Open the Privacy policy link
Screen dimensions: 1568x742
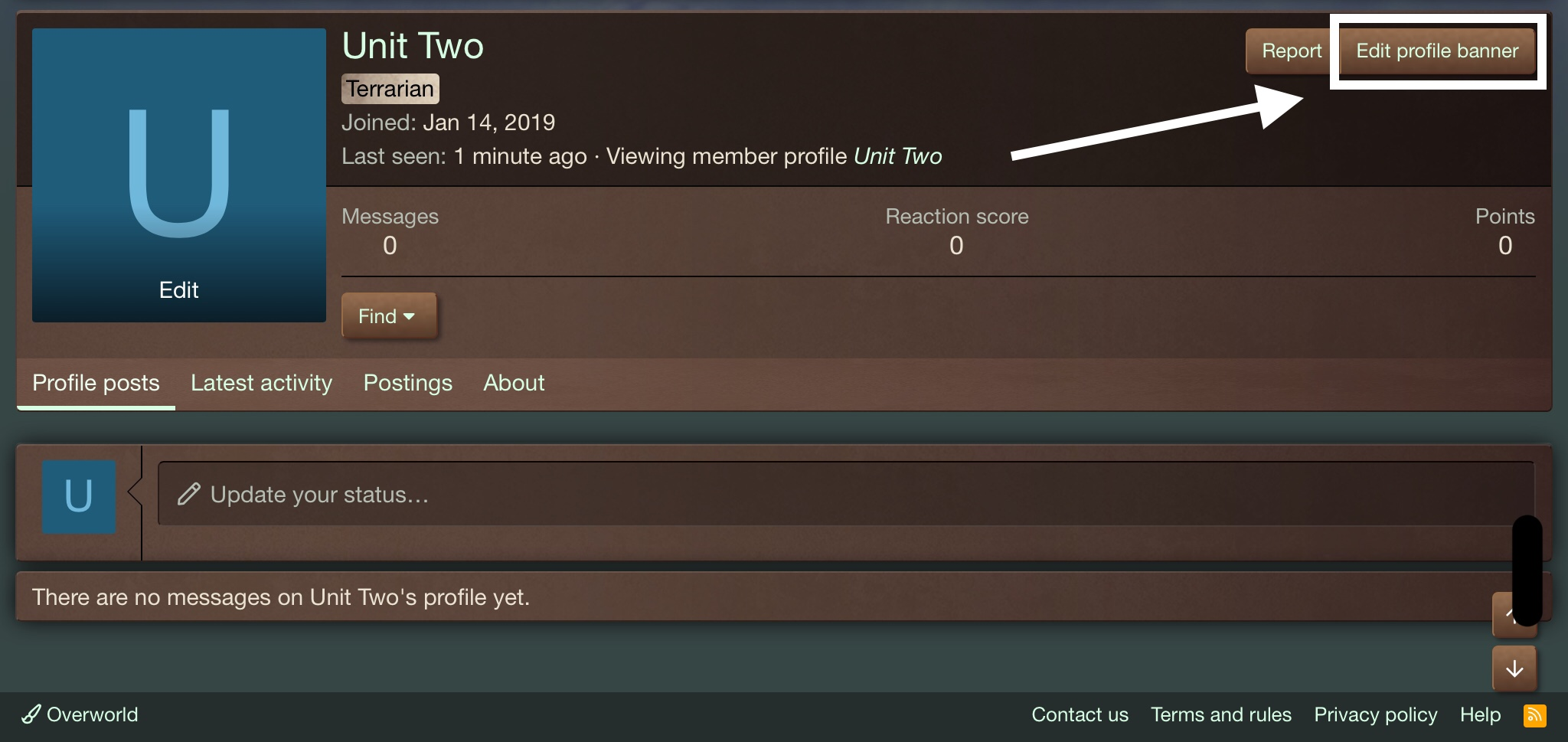tap(1376, 714)
